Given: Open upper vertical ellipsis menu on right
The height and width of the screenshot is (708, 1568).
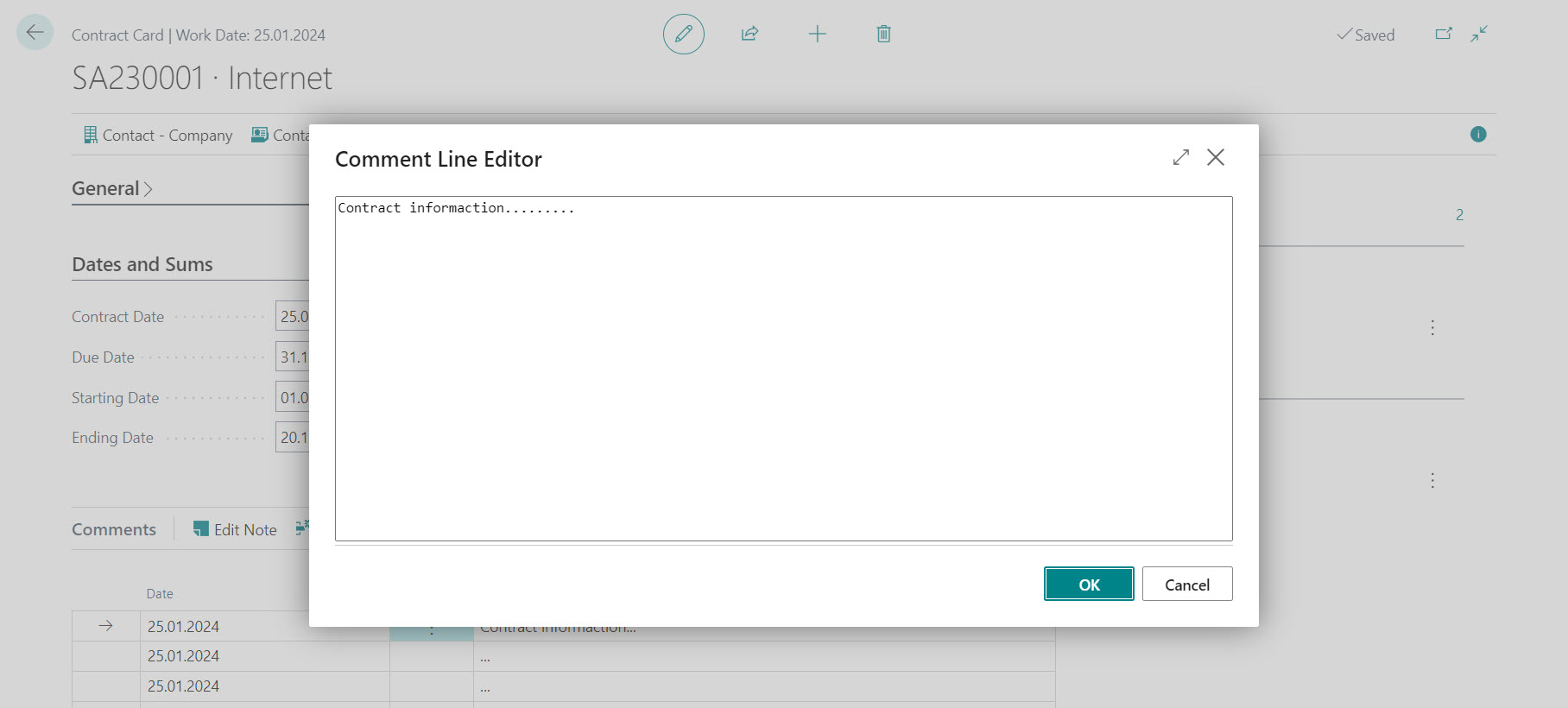Looking at the screenshot, I should [x=1432, y=327].
